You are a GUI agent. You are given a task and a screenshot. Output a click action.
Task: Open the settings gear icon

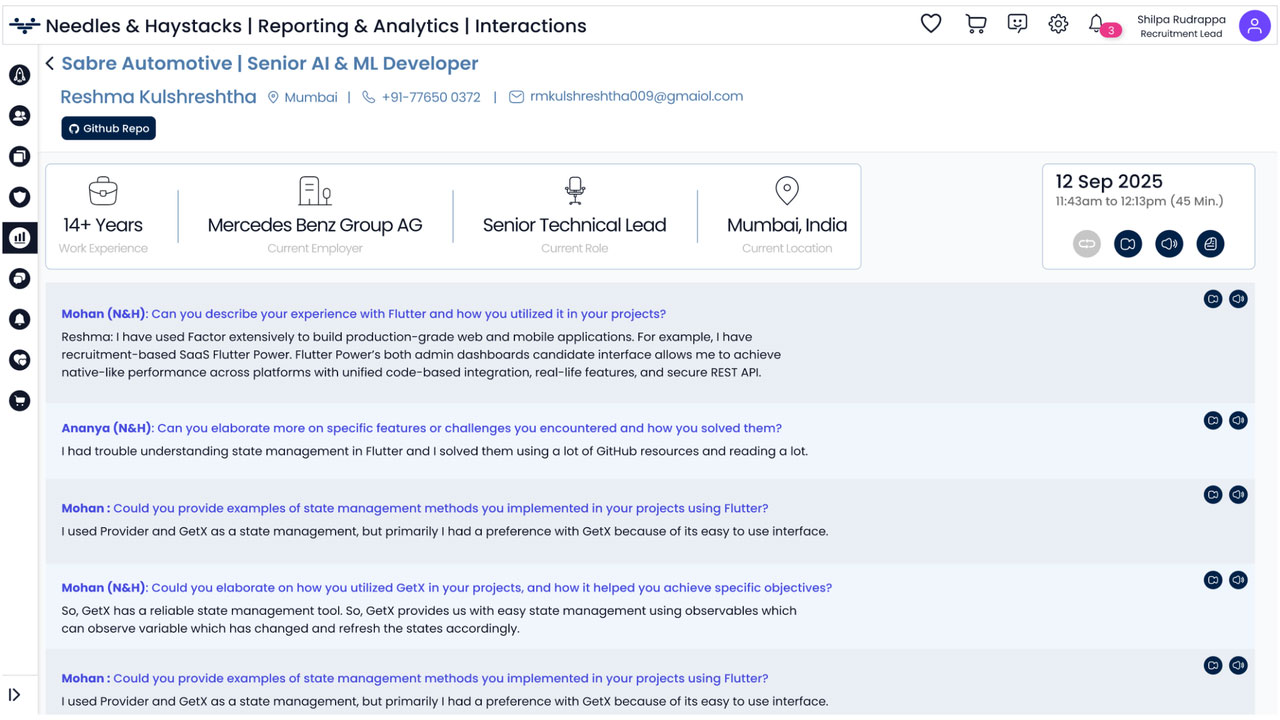click(1058, 24)
